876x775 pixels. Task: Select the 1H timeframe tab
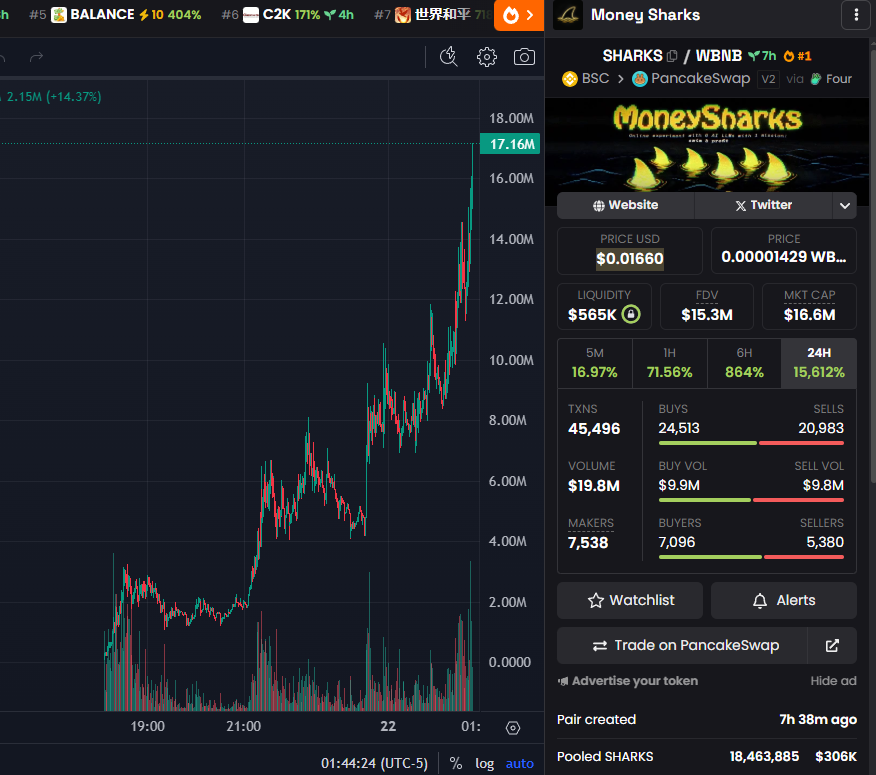pos(669,363)
